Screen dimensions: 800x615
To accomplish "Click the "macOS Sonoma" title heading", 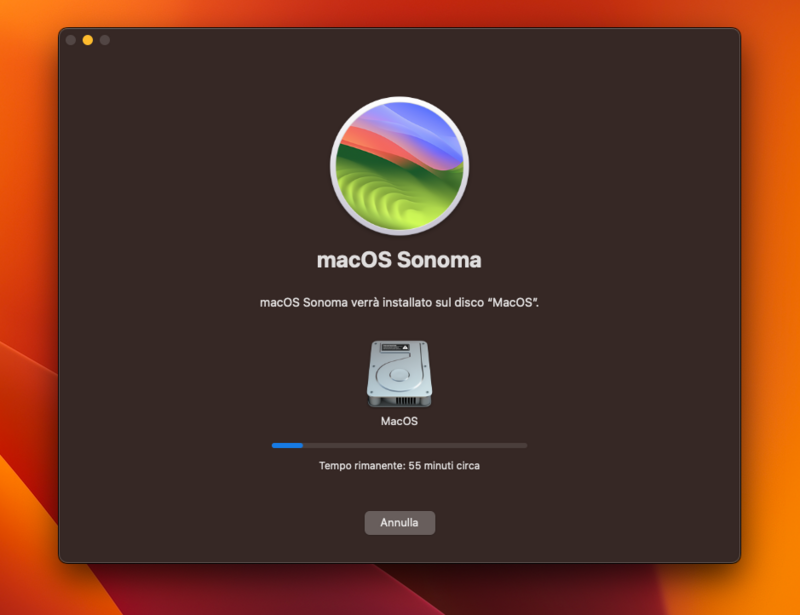I will [400, 259].
